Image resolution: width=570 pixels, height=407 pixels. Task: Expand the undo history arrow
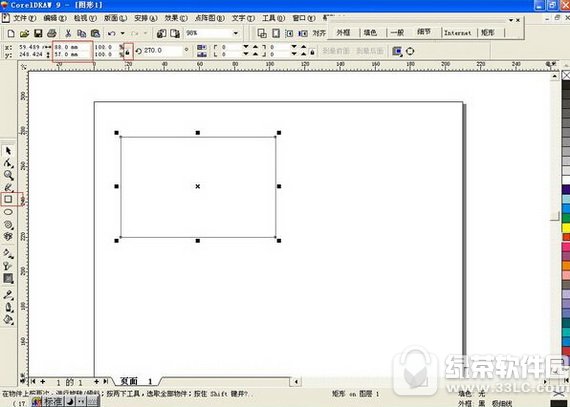point(123,33)
